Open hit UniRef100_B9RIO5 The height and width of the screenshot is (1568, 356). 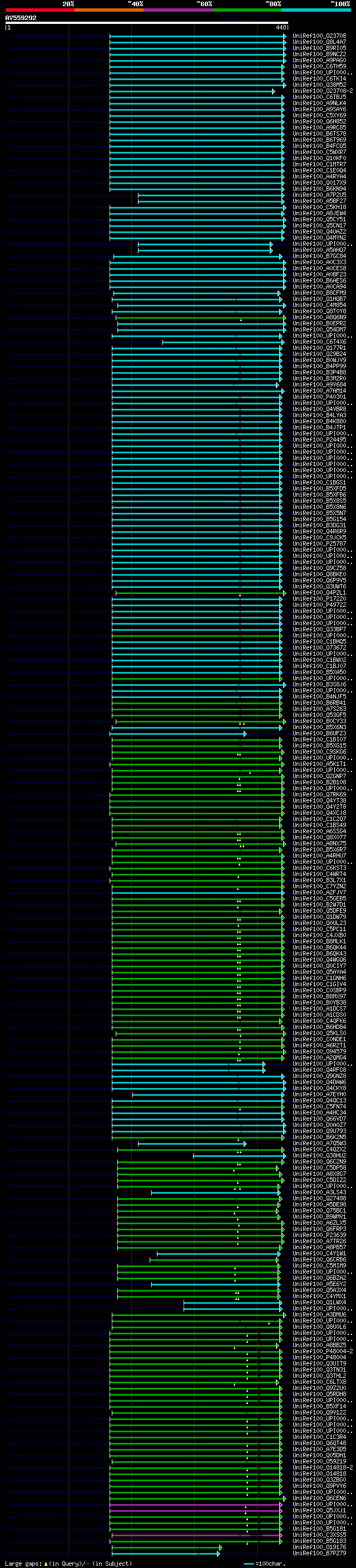[319, 48]
